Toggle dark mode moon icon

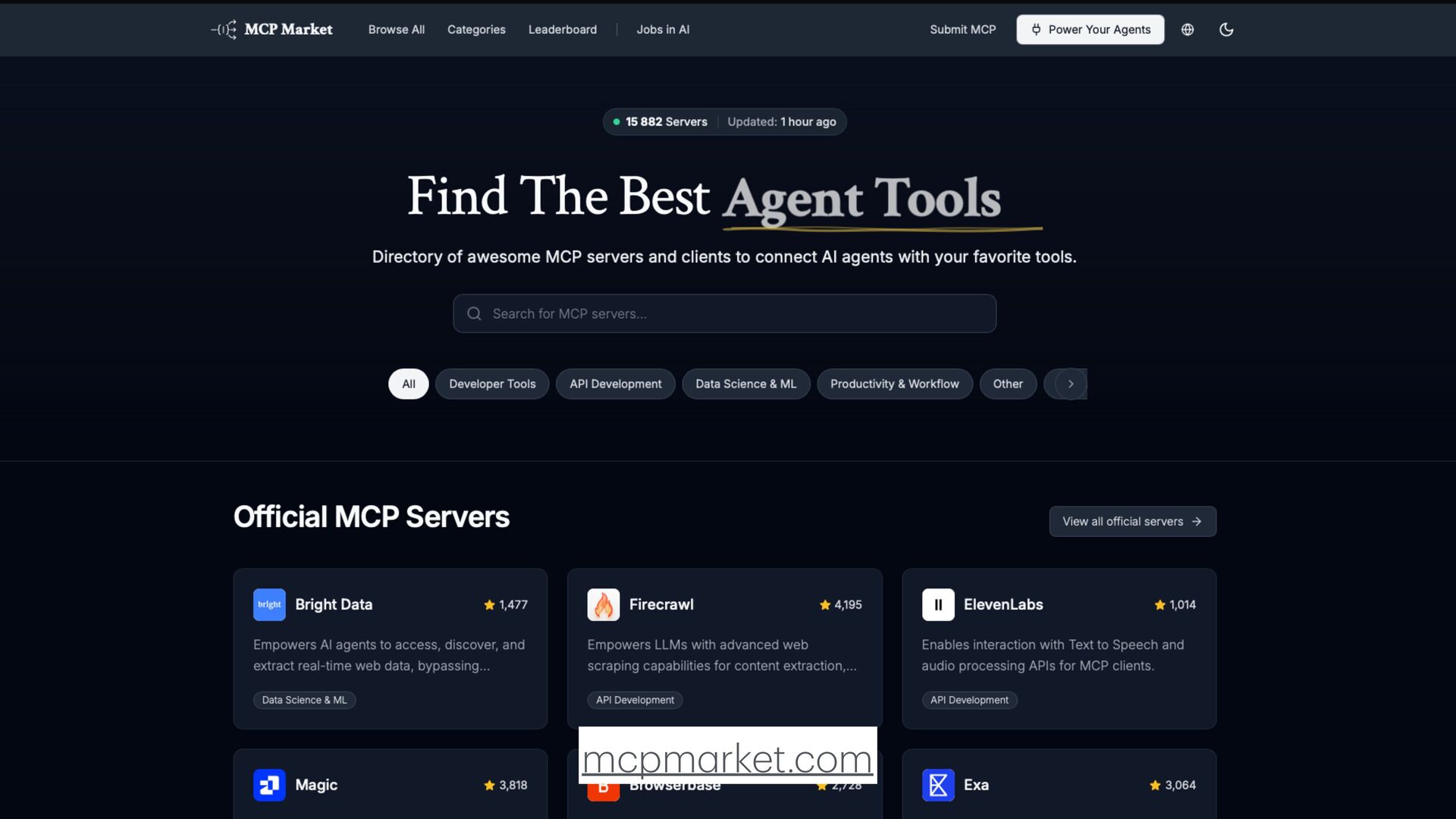click(1226, 30)
